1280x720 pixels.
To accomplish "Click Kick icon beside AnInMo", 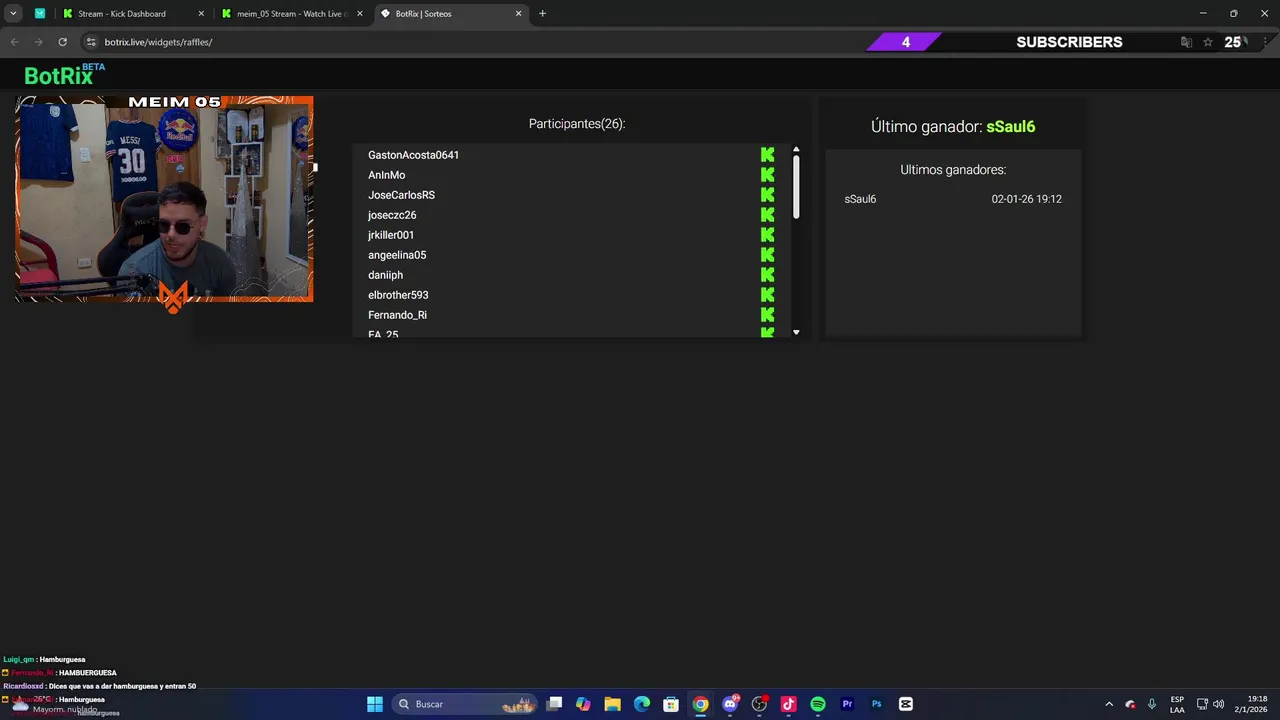I will [767, 175].
